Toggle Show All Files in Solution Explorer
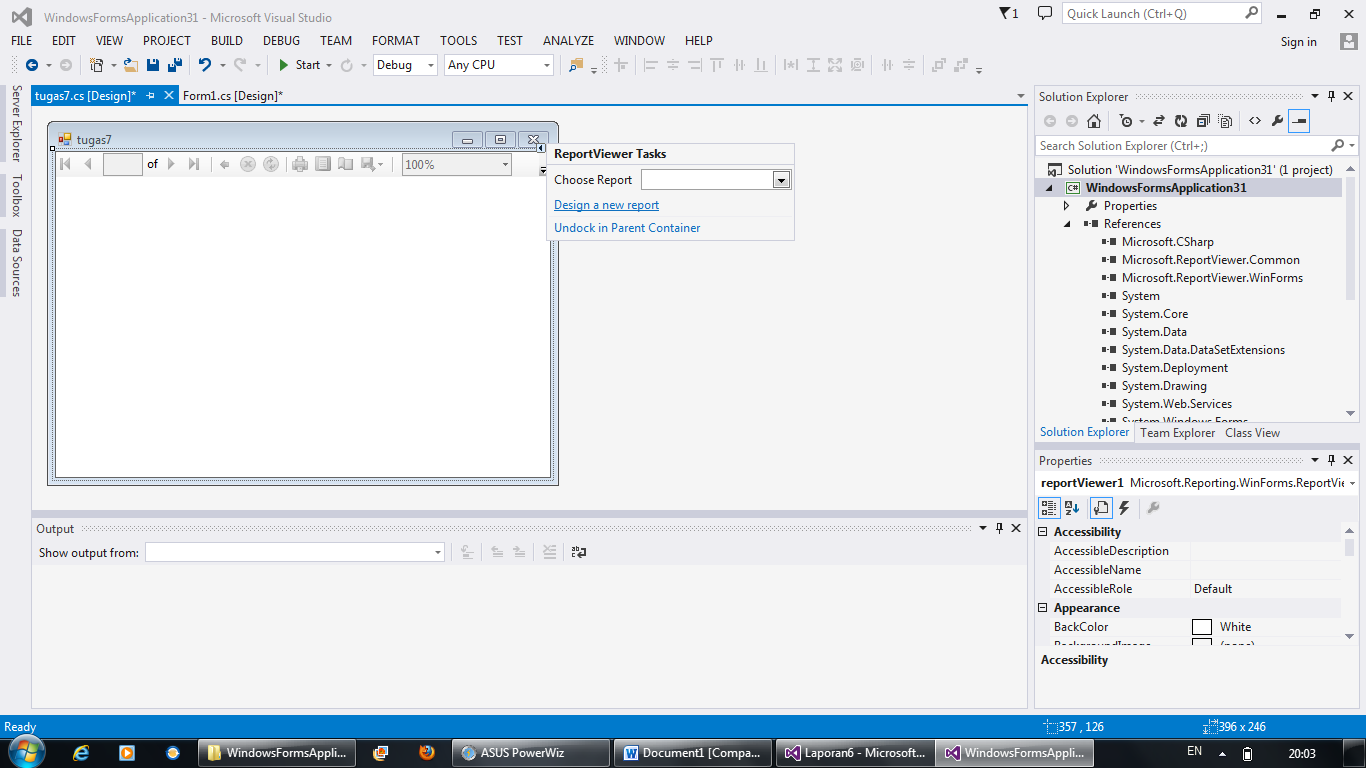 pyautogui.click(x=1225, y=121)
